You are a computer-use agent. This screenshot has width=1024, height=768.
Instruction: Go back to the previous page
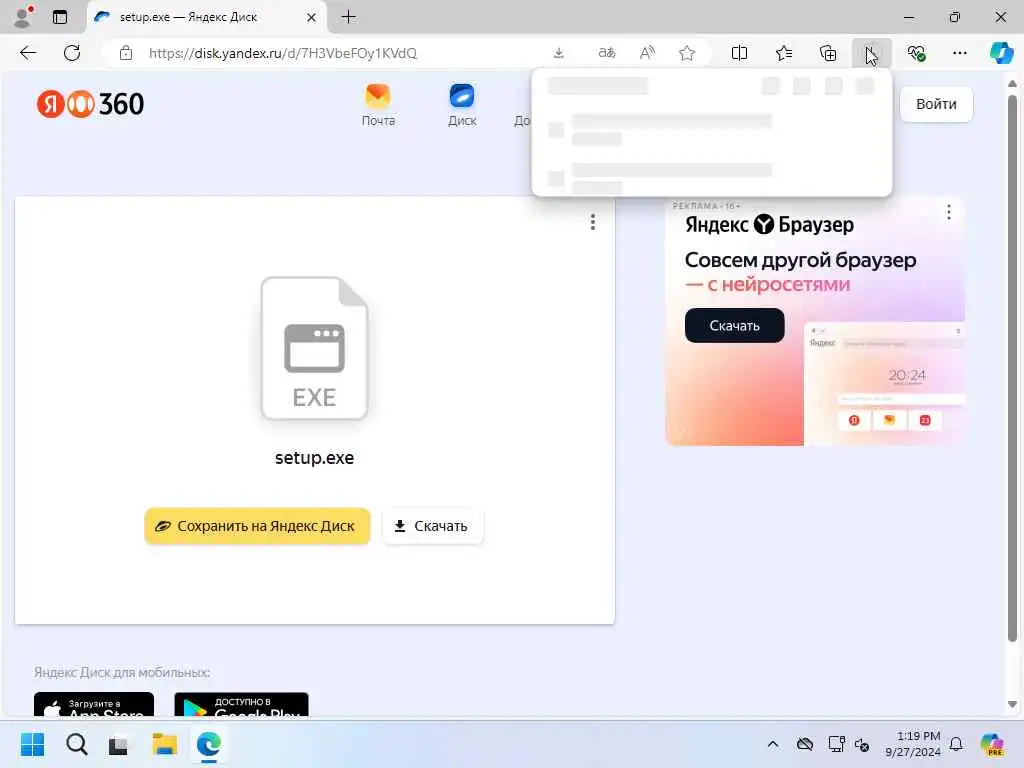point(28,53)
